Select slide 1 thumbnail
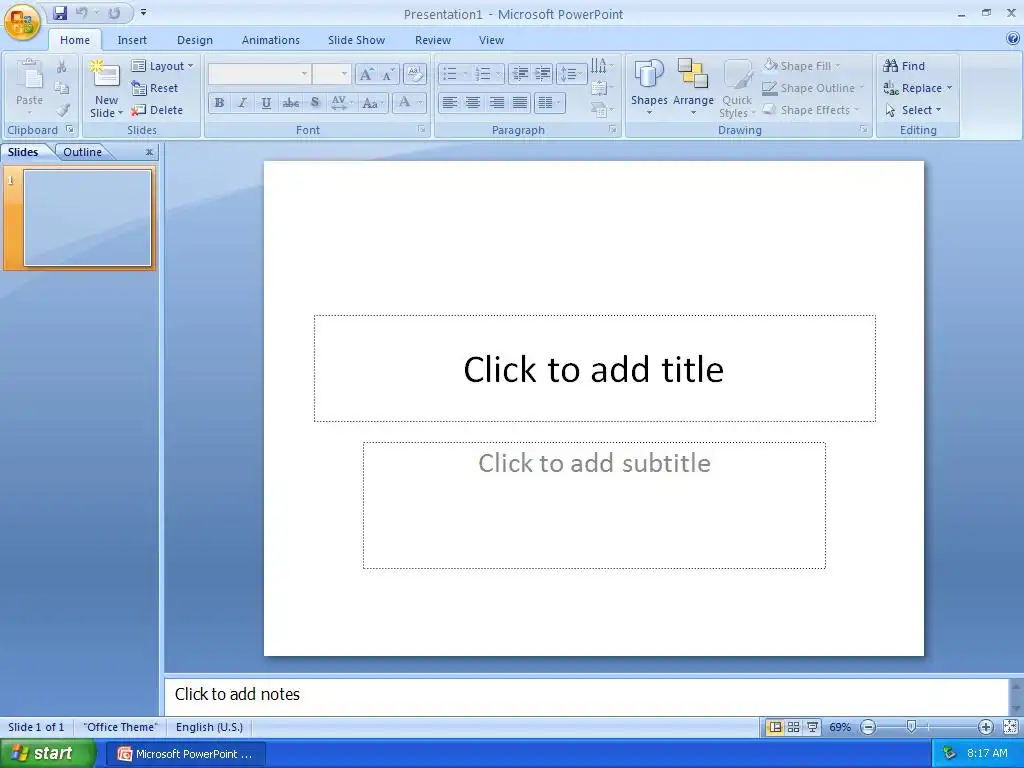 (x=88, y=218)
